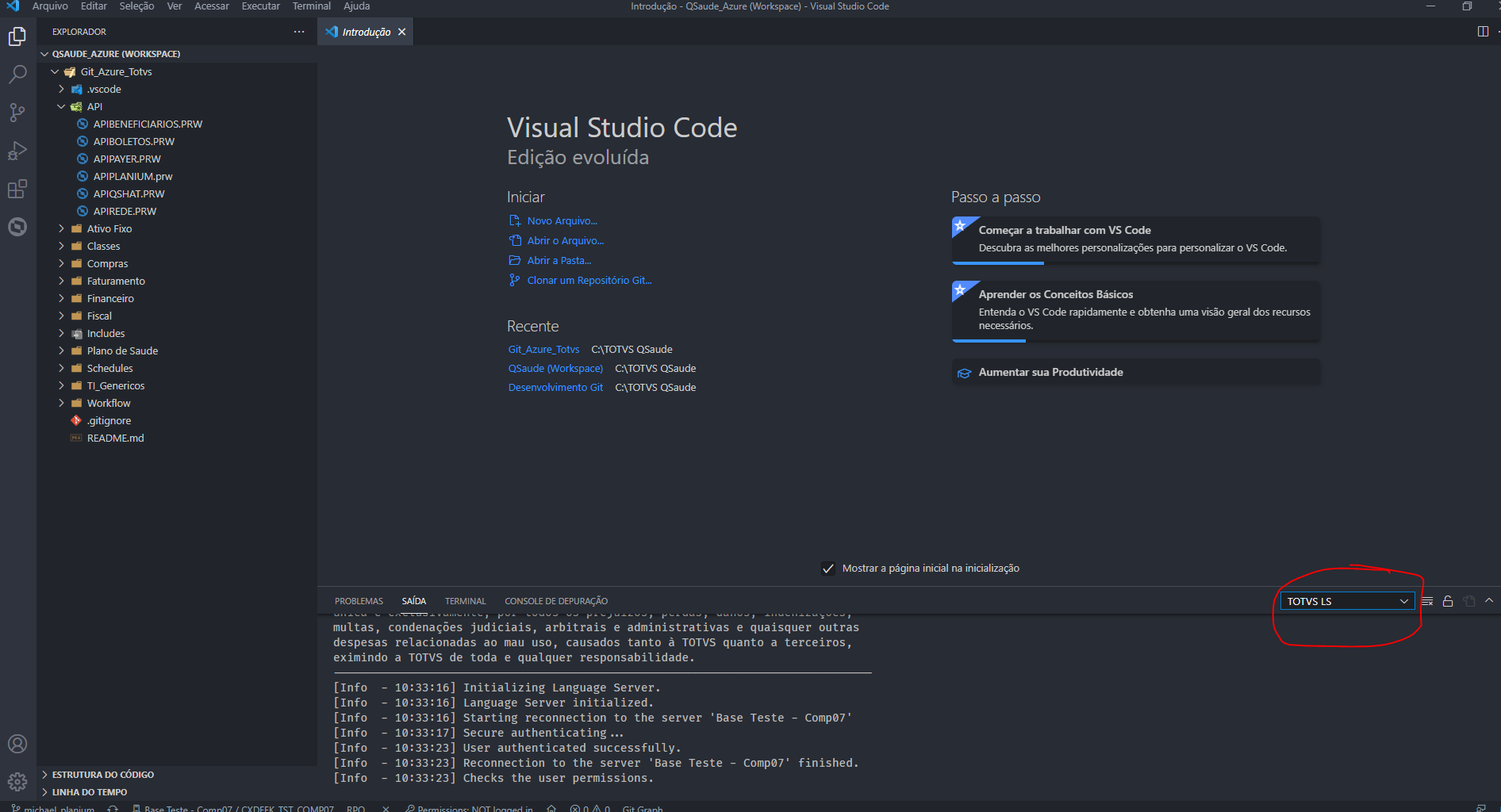Switch to the TERMINAL tab
Viewport: 1501px width, 812px height.
[x=465, y=600]
